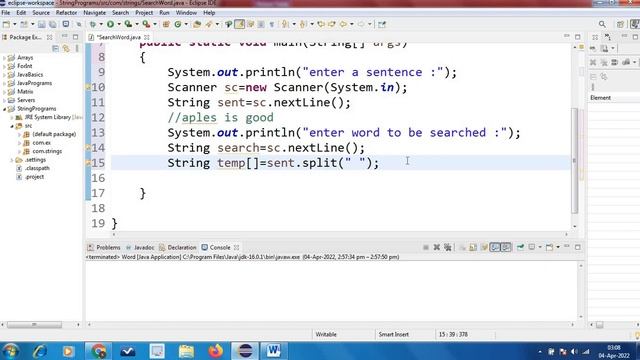Open Chrome from the taskbar
The width and height of the screenshot is (640, 360).
click(98, 351)
